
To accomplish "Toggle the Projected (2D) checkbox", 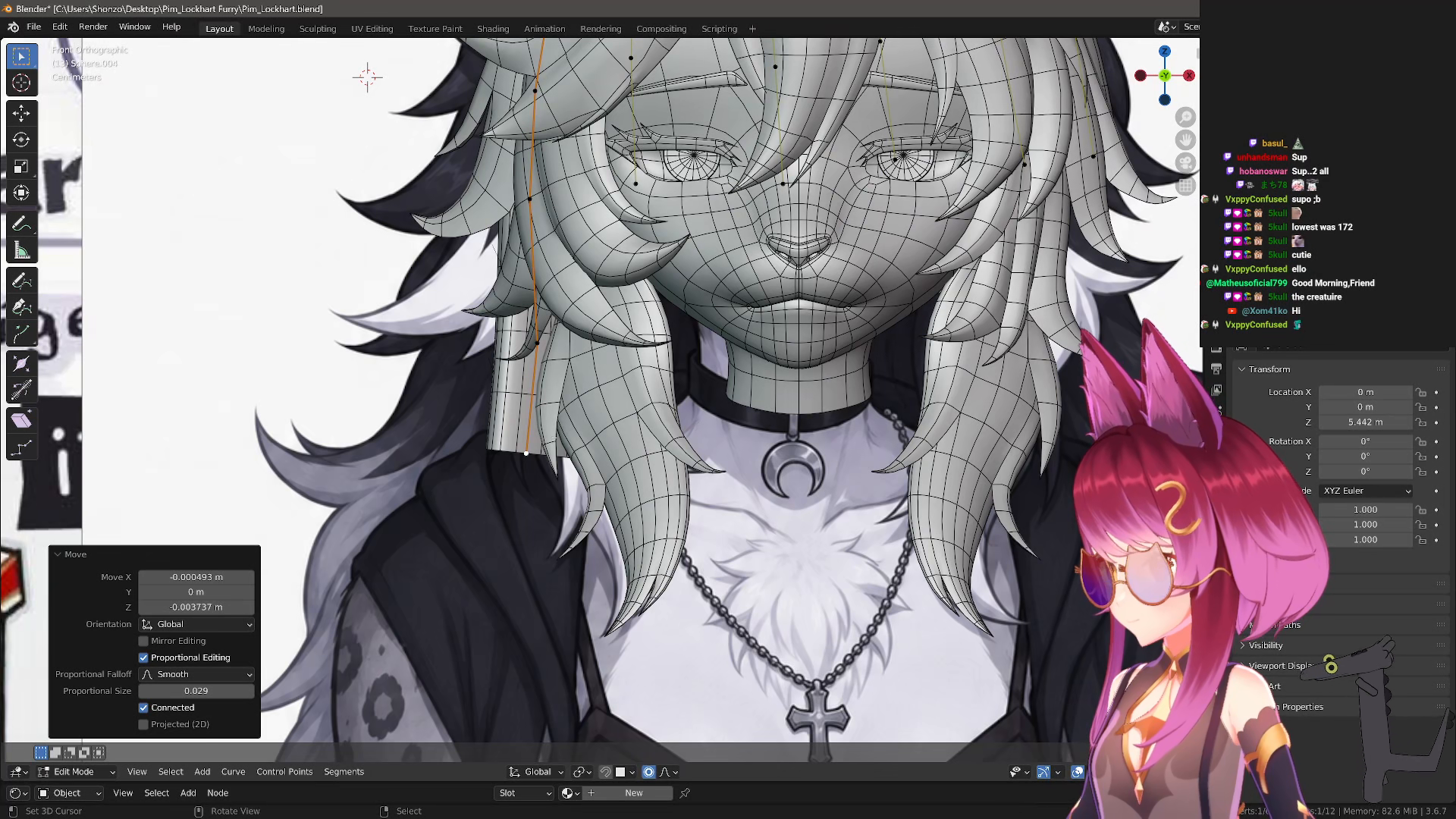I will pos(143,724).
